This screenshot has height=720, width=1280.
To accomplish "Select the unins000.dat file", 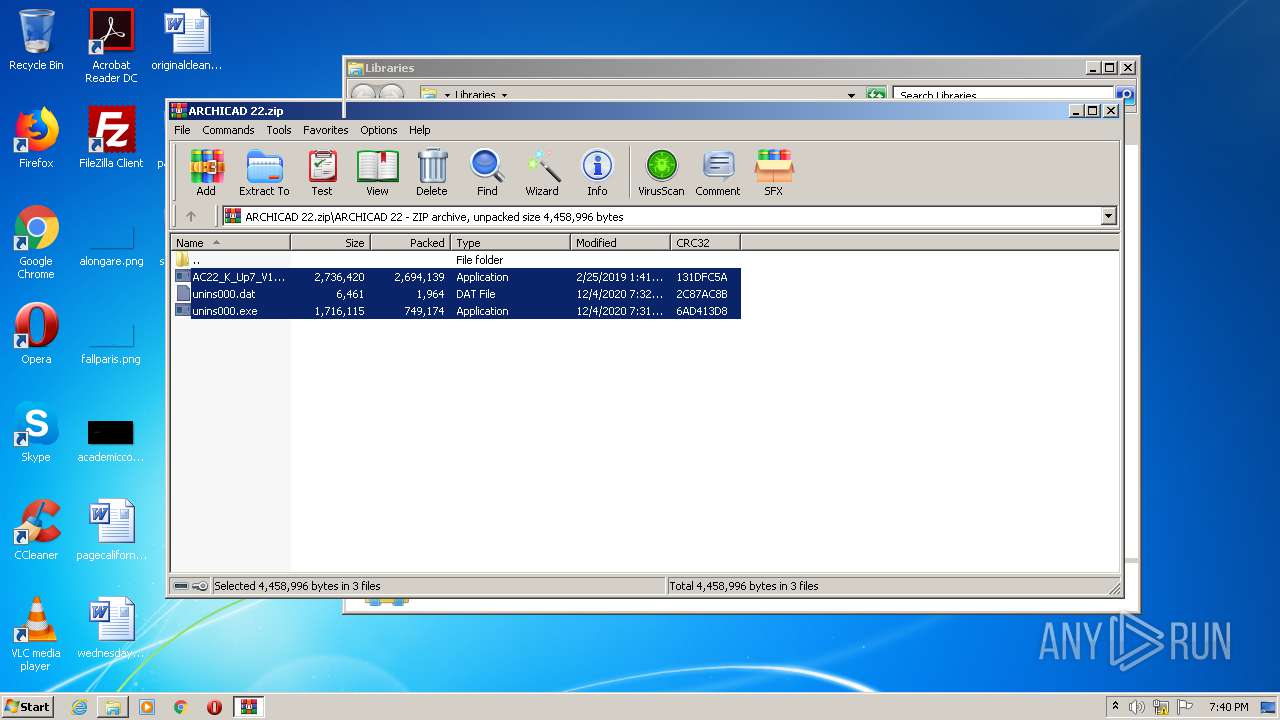I will 456,294.
